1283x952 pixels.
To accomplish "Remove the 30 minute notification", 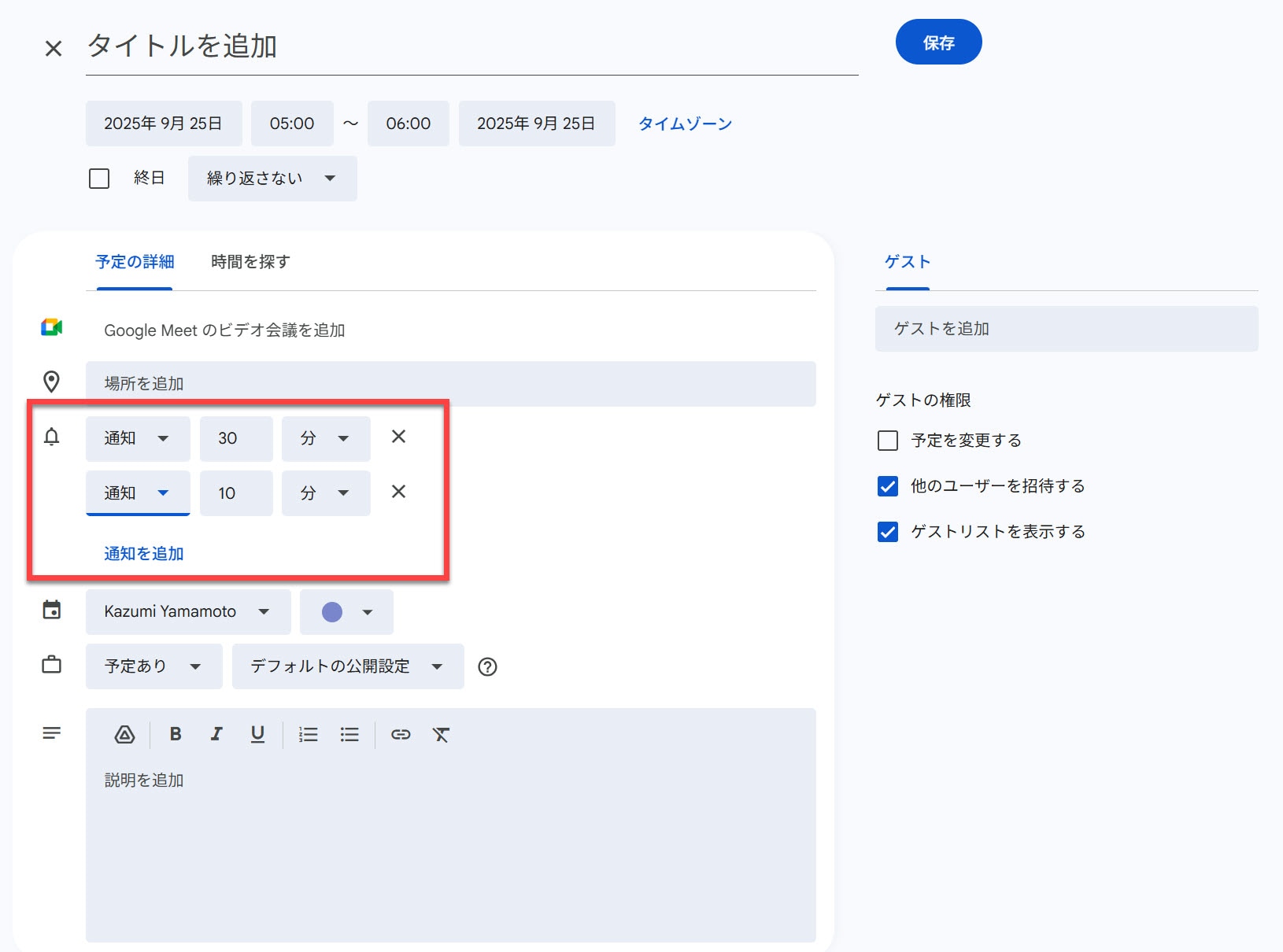I will click(398, 437).
